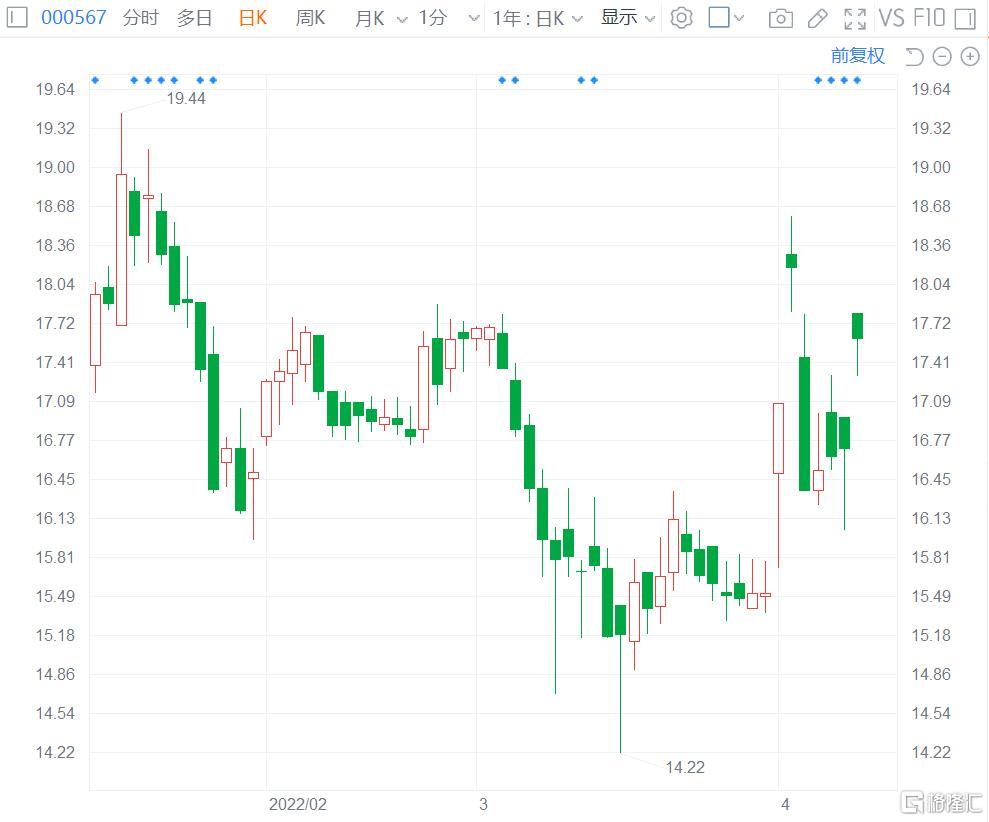Open VS stock comparison

point(891,18)
